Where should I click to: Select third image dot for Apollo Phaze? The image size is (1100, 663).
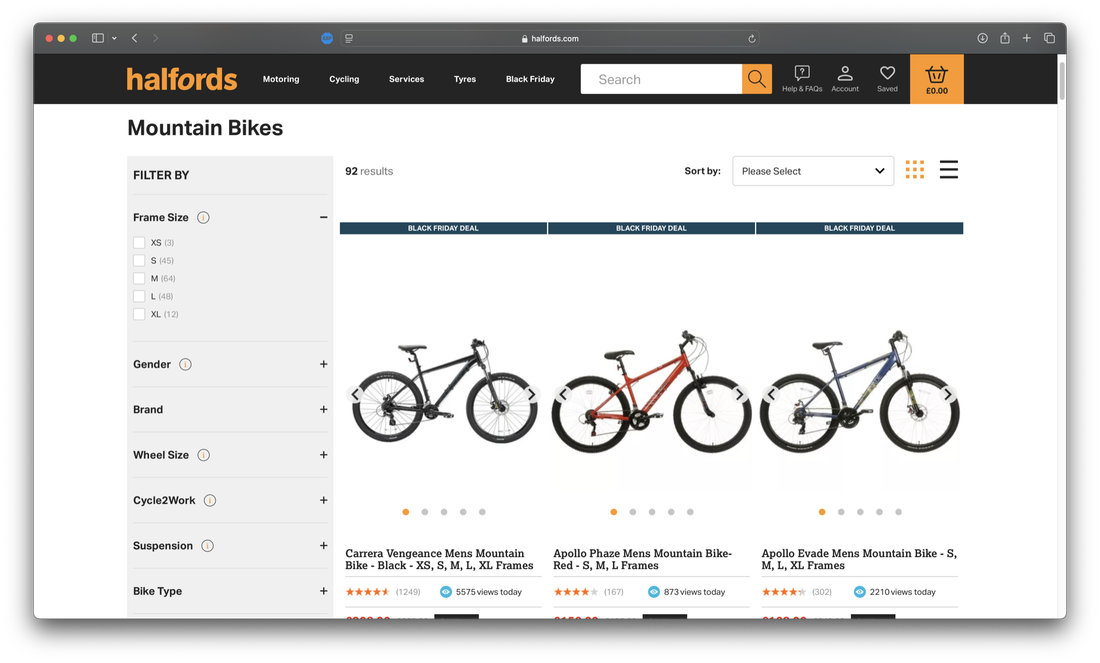pos(652,512)
